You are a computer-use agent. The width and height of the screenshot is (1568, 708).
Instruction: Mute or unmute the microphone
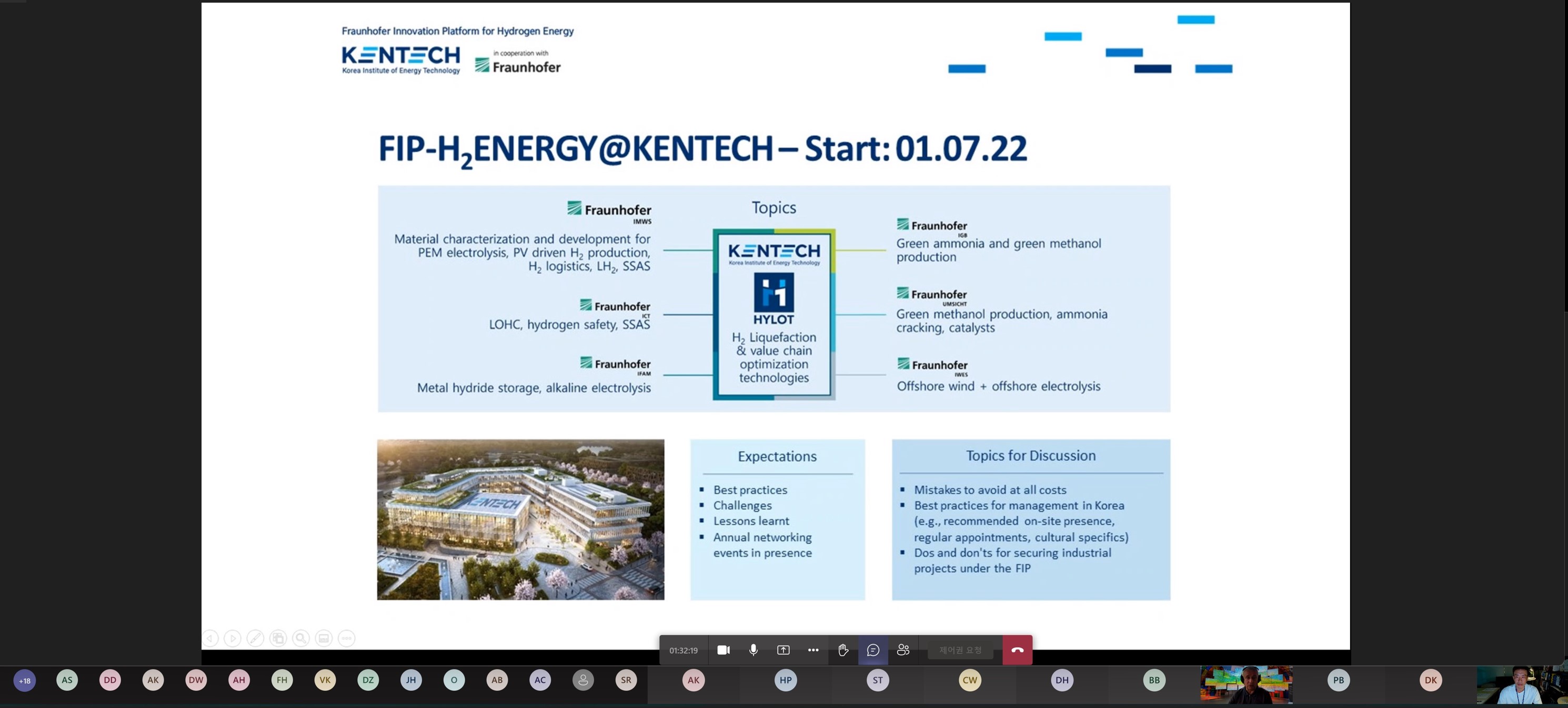[x=753, y=650]
